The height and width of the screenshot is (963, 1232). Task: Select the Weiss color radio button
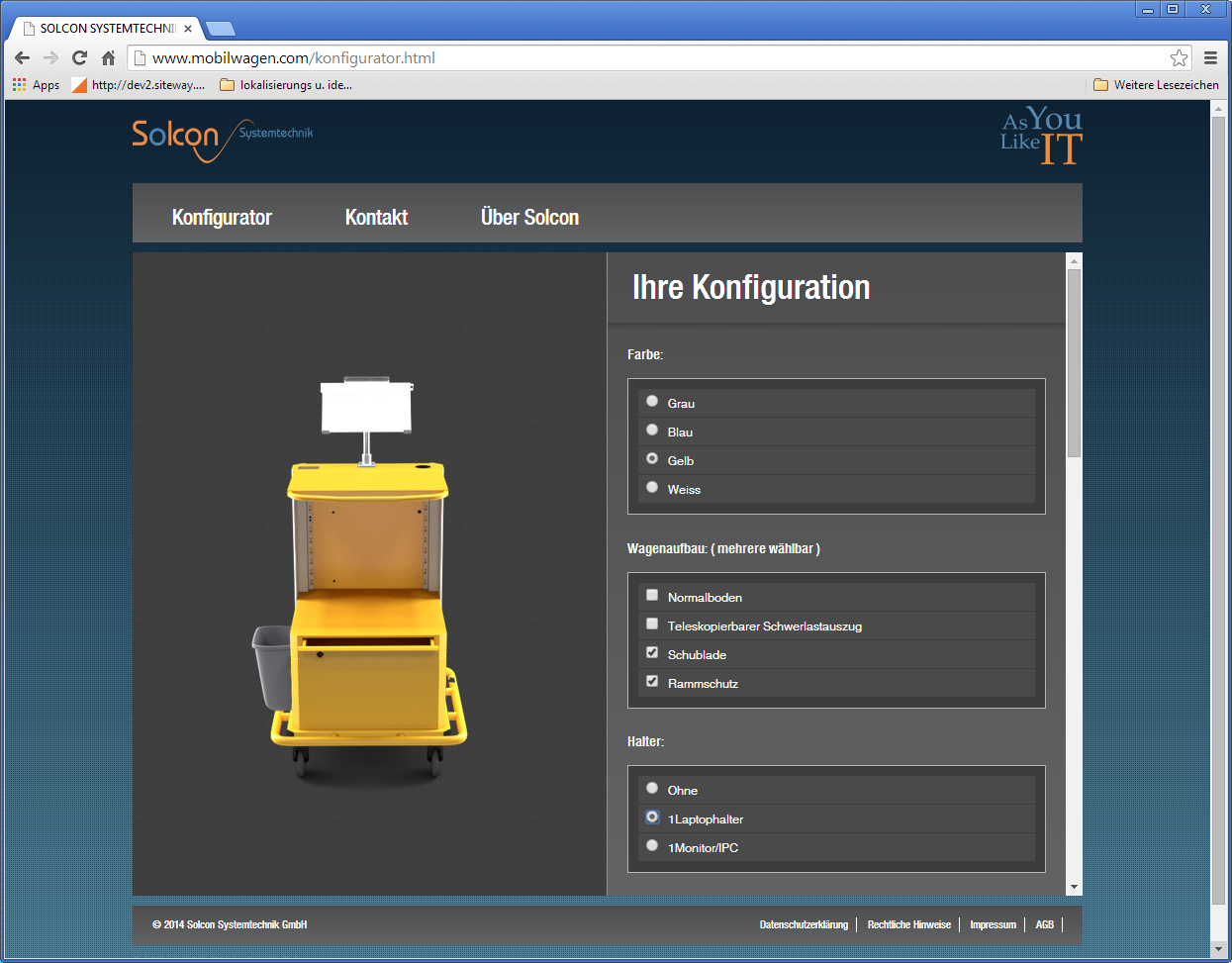652,487
